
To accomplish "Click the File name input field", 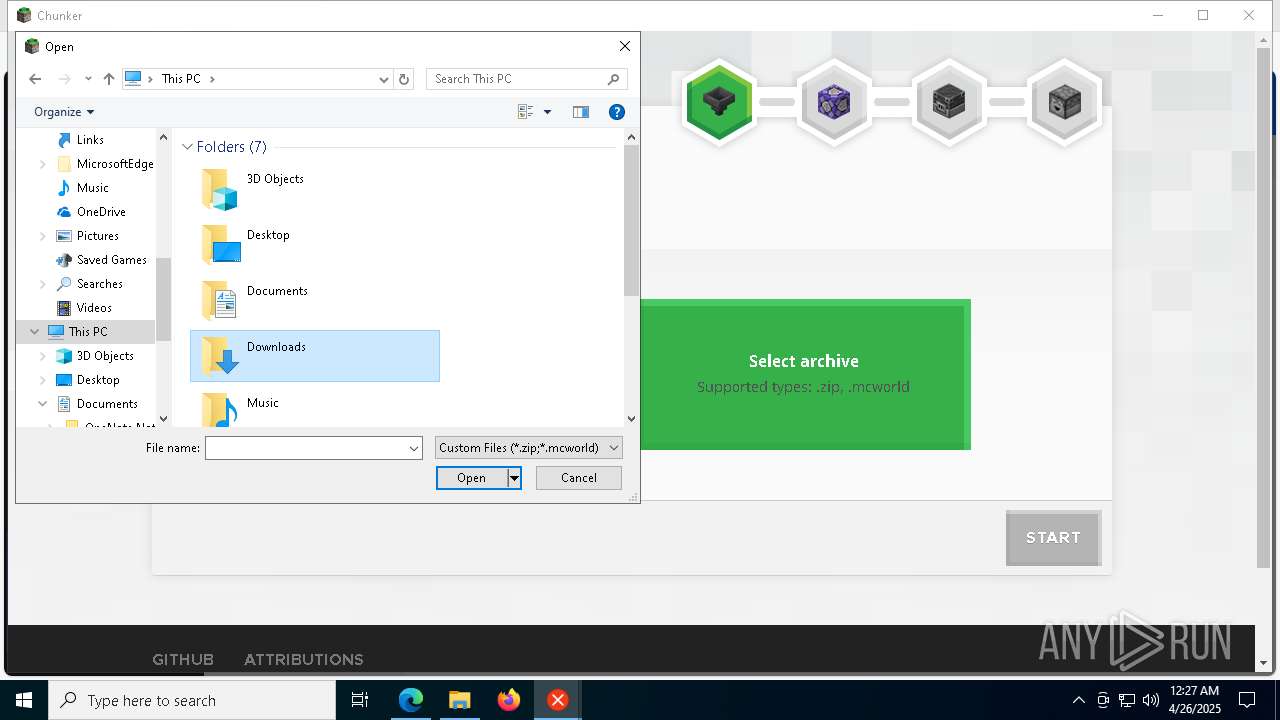I will point(306,449).
